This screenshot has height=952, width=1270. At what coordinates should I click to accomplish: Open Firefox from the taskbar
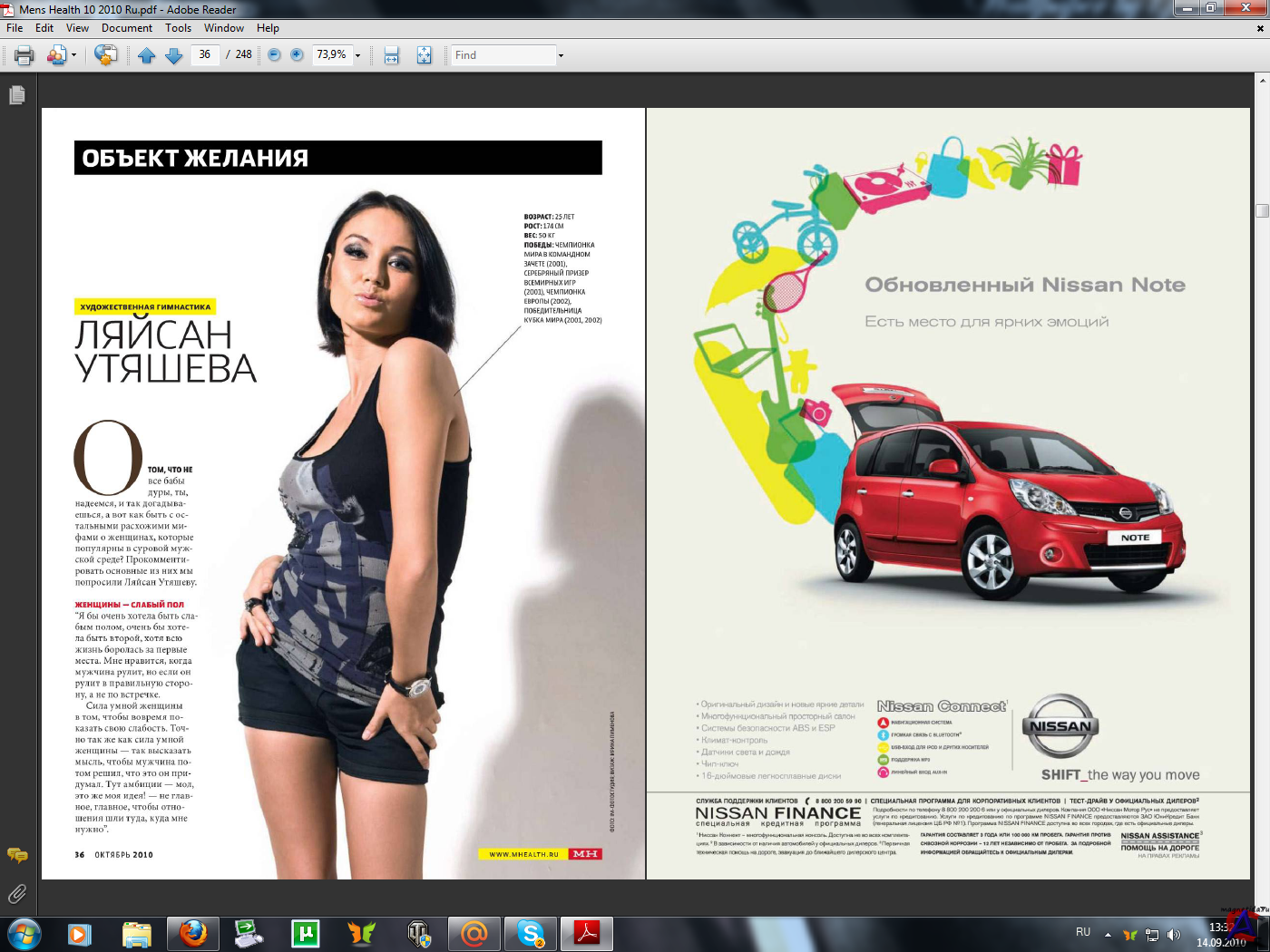[x=192, y=933]
